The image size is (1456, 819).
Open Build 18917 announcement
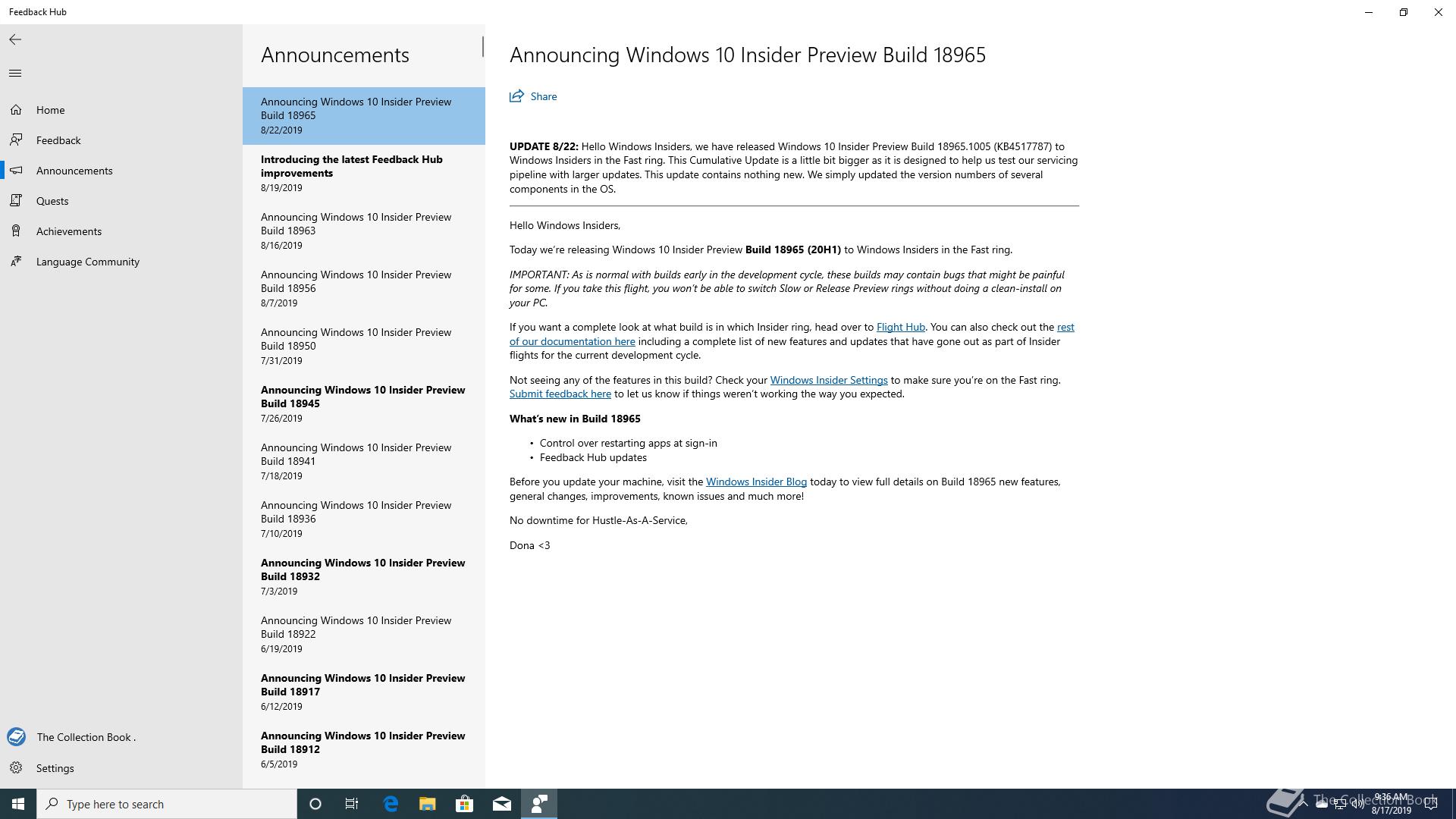[x=364, y=692]
